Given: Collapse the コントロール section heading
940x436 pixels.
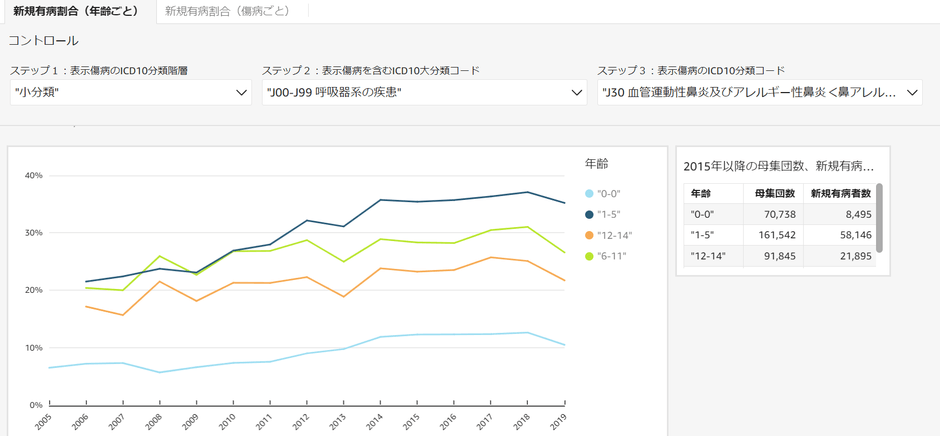Looking at the screenshot, I should pos(44,41).
